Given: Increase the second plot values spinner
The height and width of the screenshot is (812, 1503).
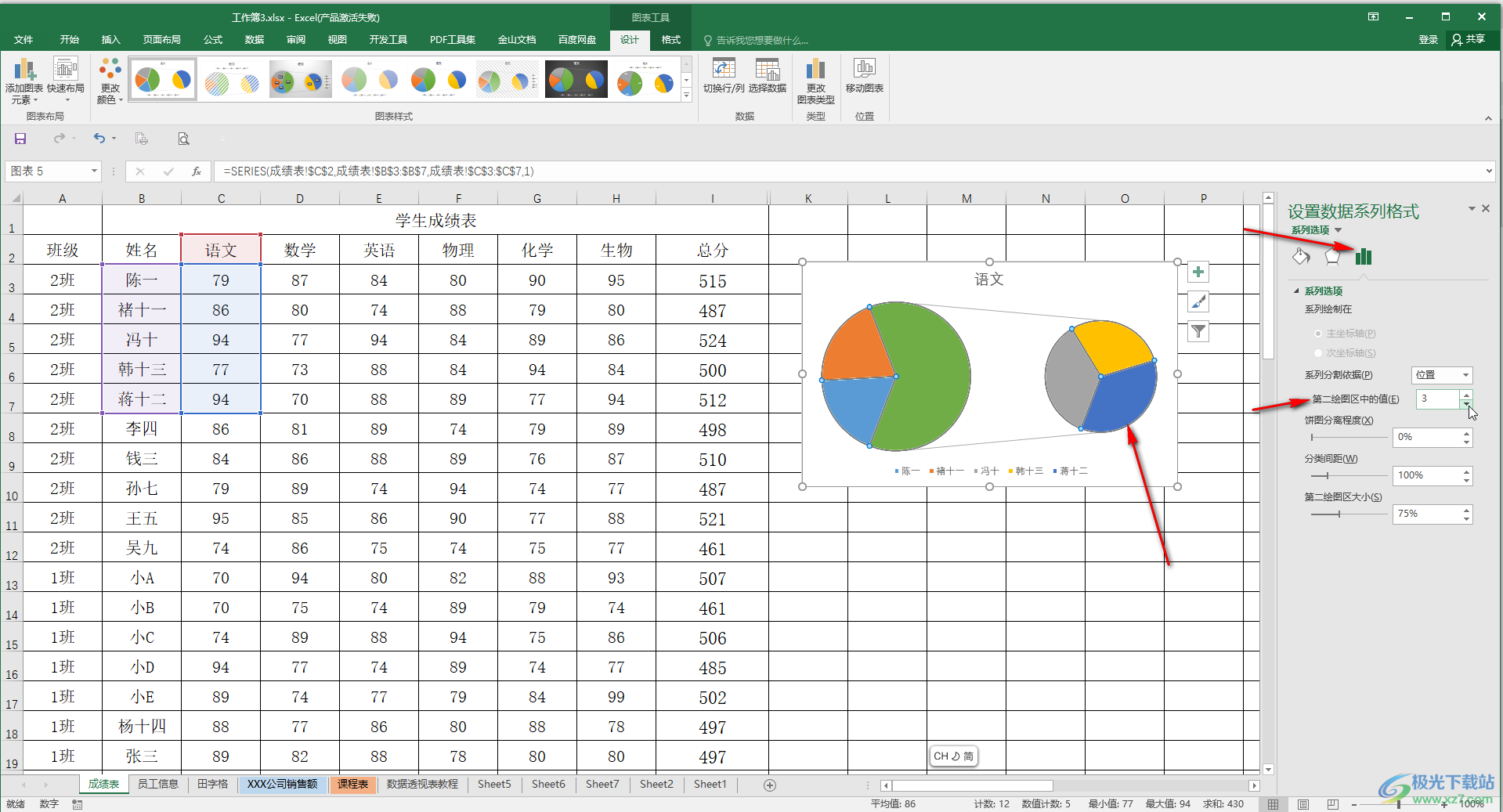Looking at the screenshot, I should [x=1467, y=395].
